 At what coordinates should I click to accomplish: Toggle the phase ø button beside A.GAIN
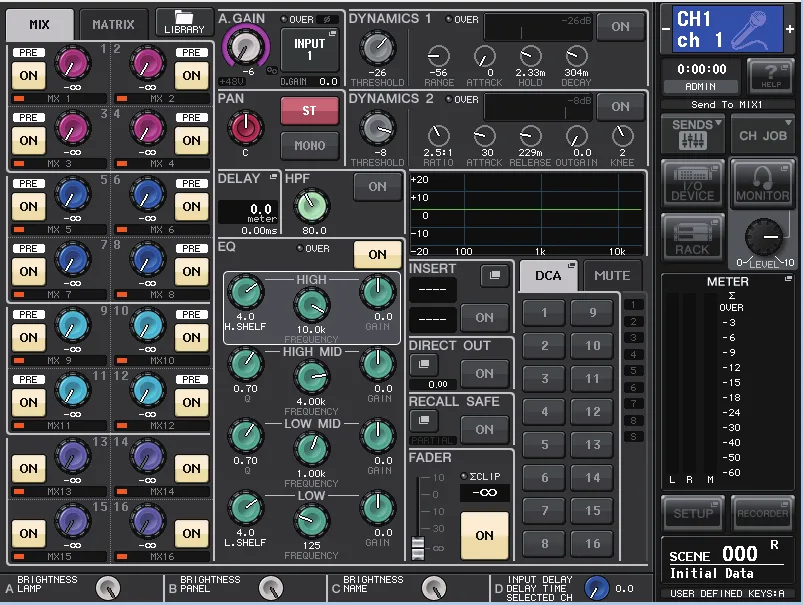pos(327,19)
